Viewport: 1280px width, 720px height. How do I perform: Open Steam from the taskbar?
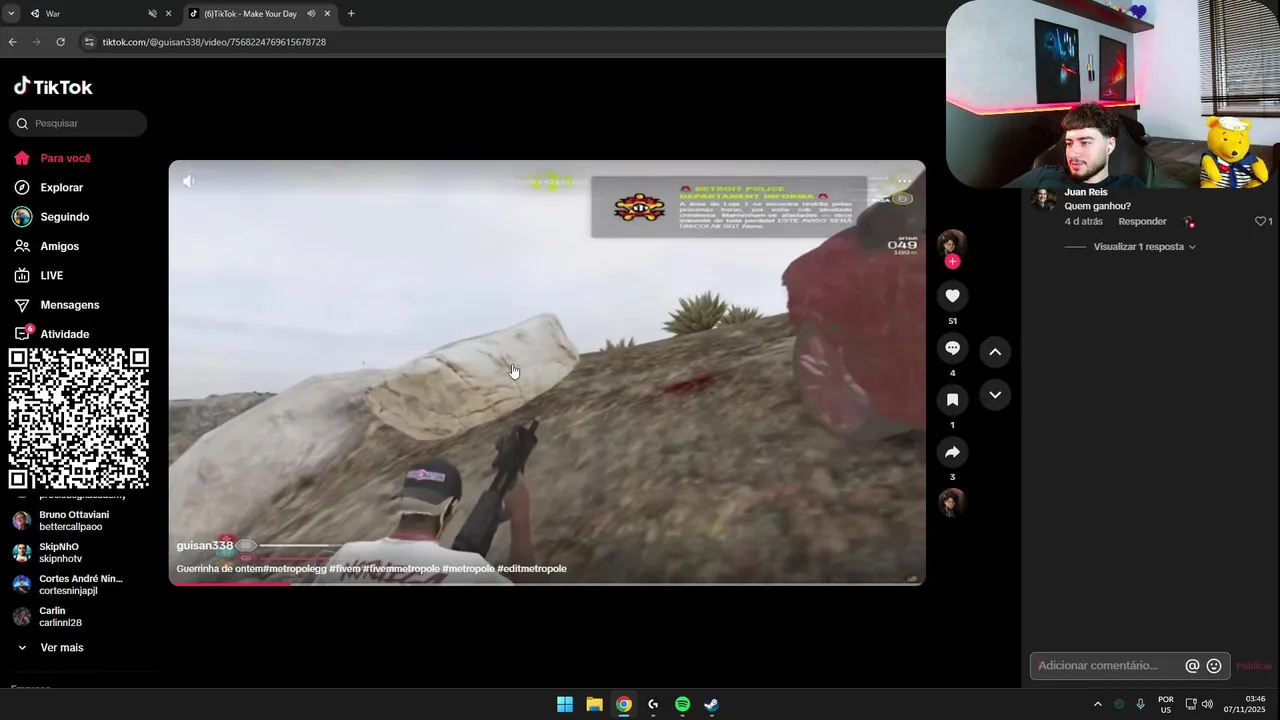(x=711, y=704)
